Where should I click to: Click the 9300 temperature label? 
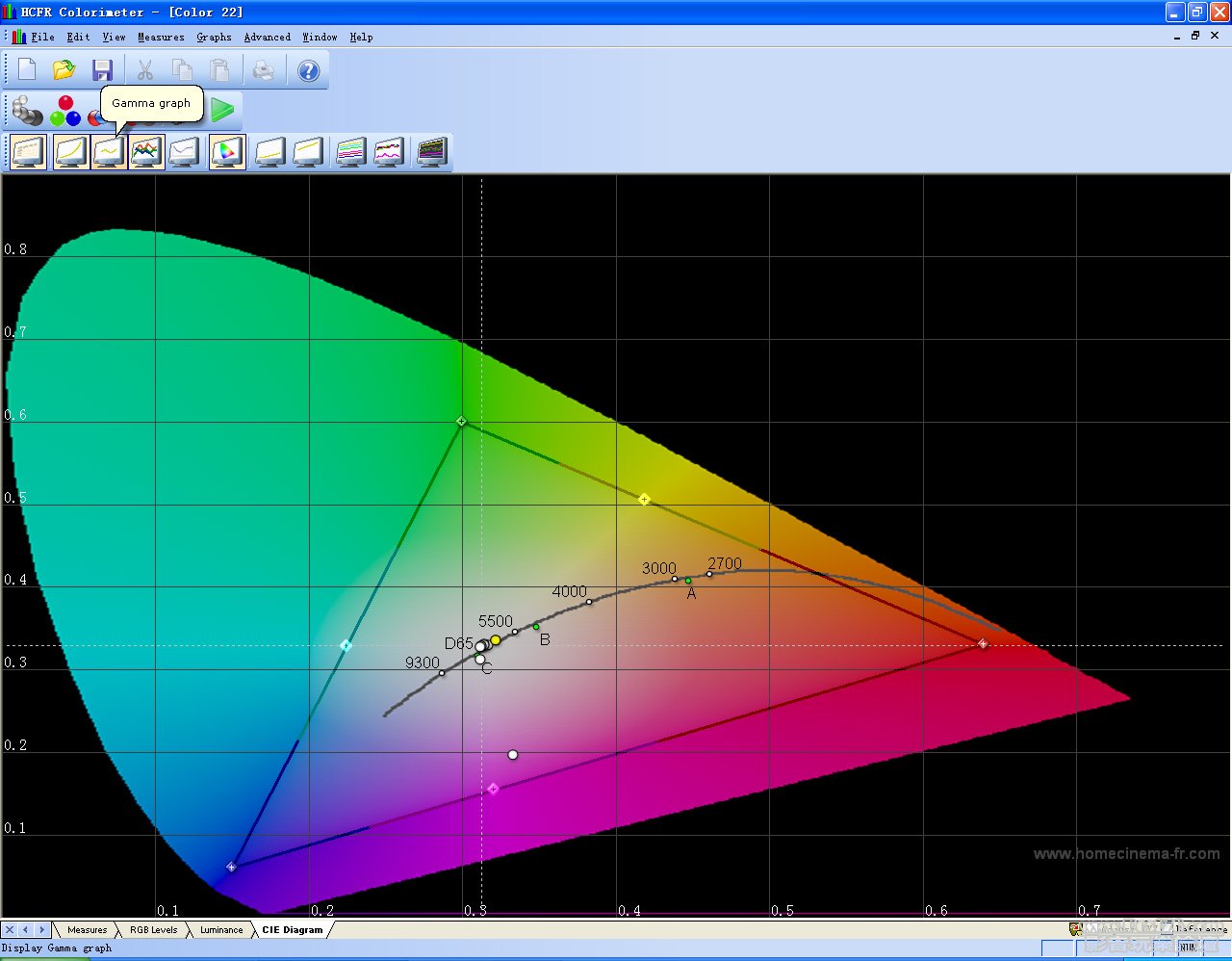422,662
